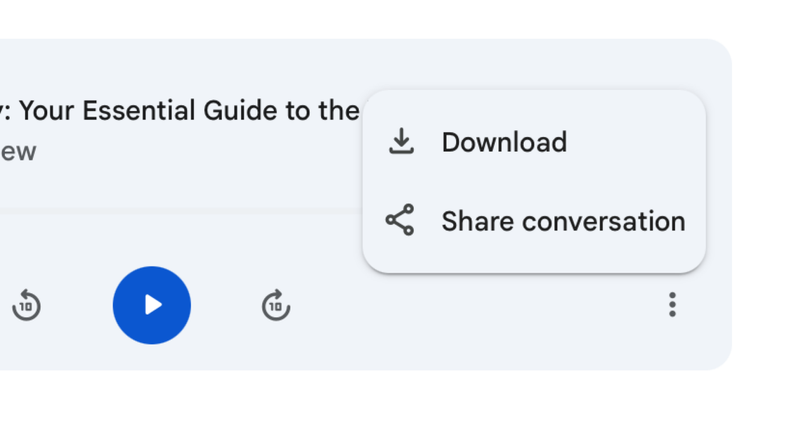Play the audio overview
Viewport: 800px width, 440px height.
(x=152, y=305)
